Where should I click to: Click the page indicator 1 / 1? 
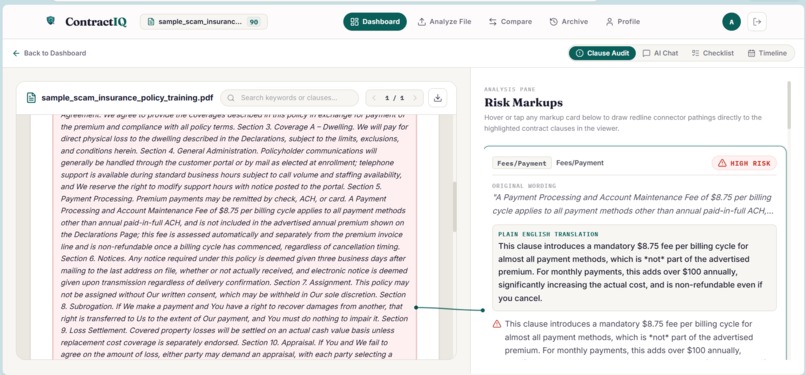click(x=395, y=98)
